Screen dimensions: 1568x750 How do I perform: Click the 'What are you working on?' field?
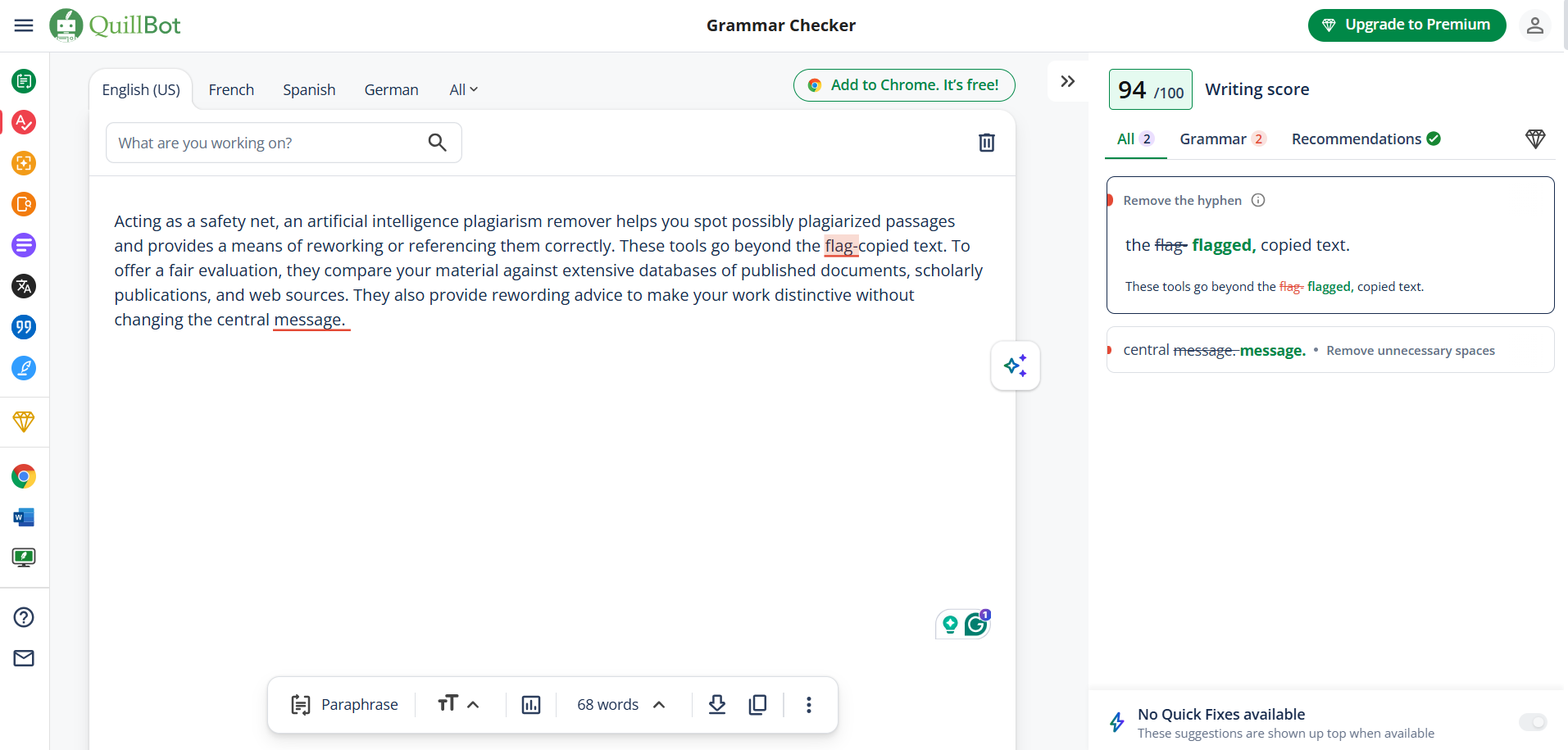tap(267, 143)
